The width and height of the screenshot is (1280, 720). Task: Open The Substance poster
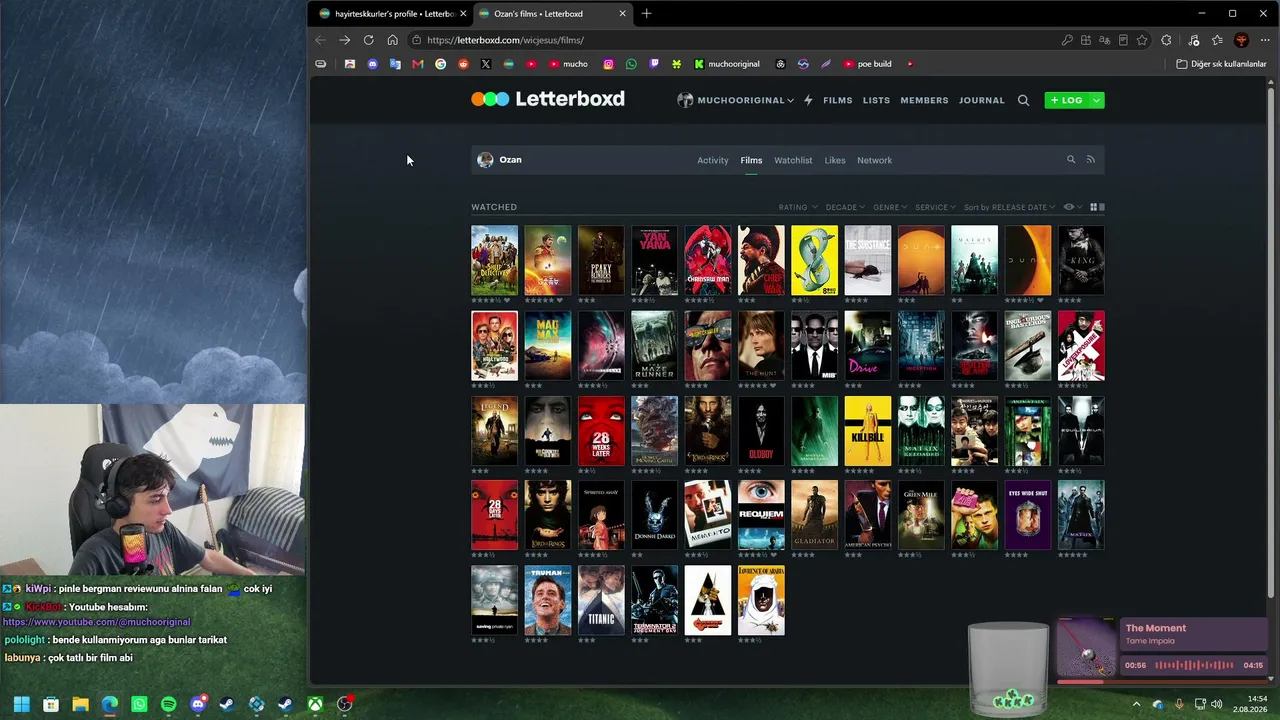pyautogui.click(x=868, y=260)
